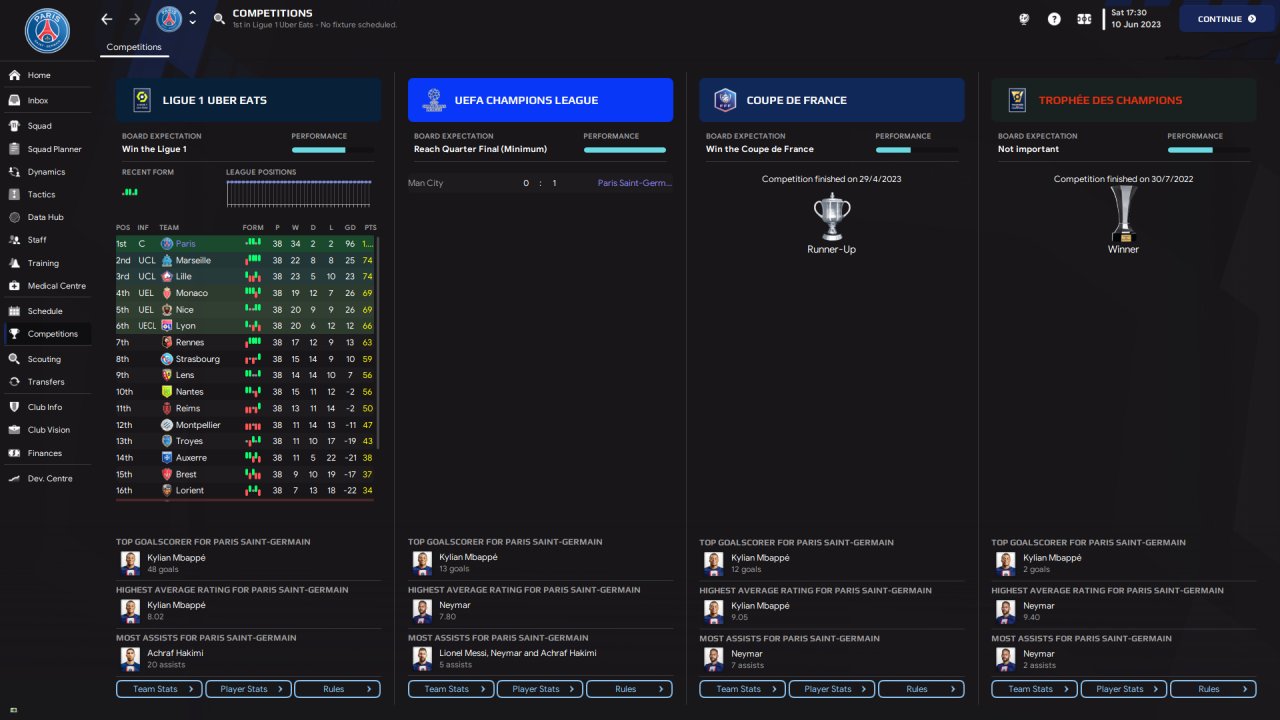
Task: Open Rules for UEFA Champions League
Action: (x=629, y=689)
